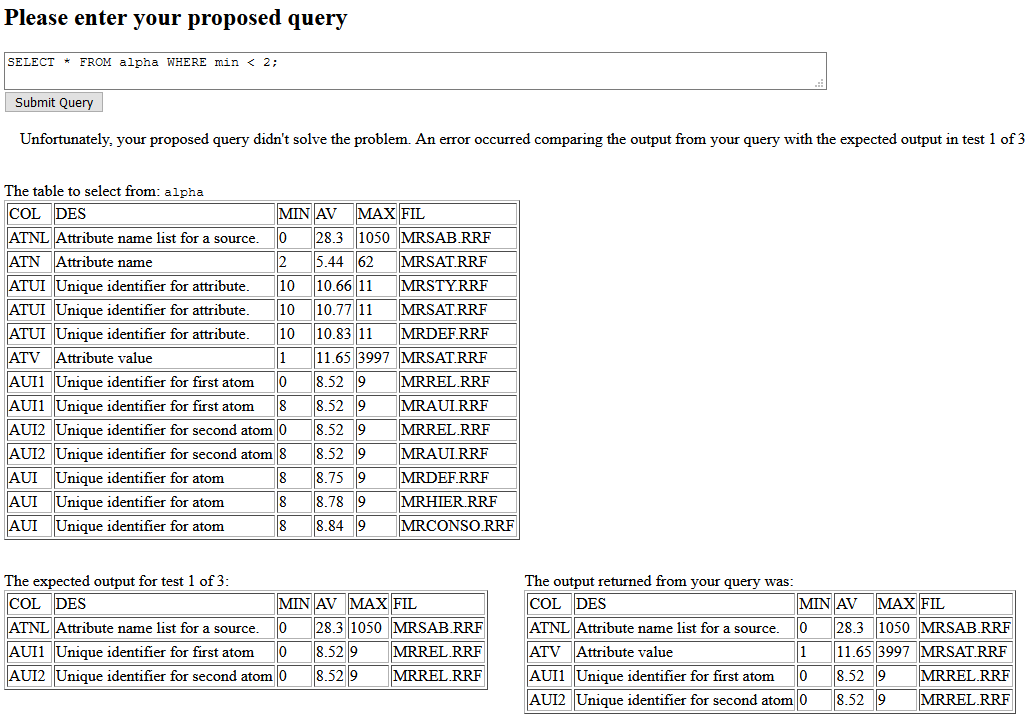Click the 'The table to select from' label

104,191
